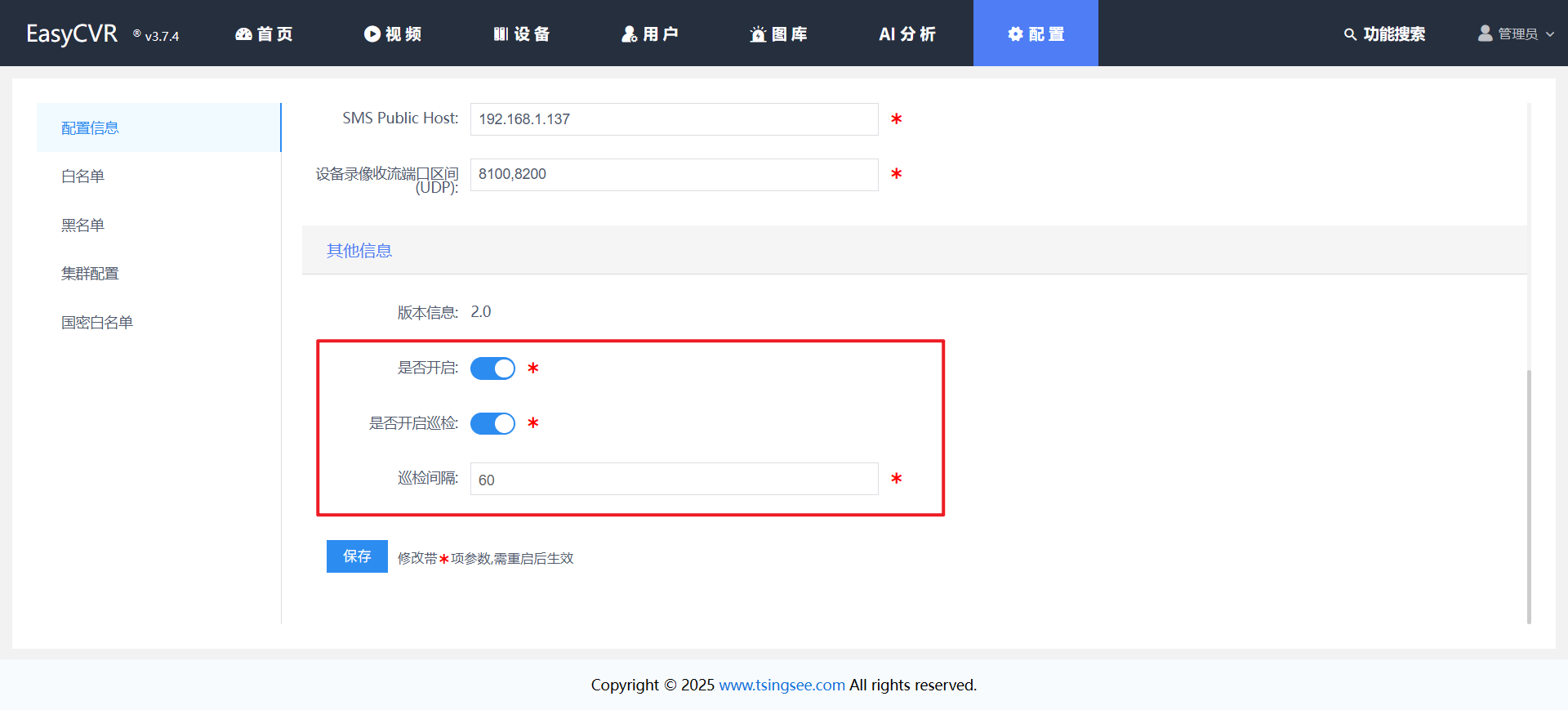Open the AI 分析 menu
Screen dimensions: 1568x710
(906, 34)
